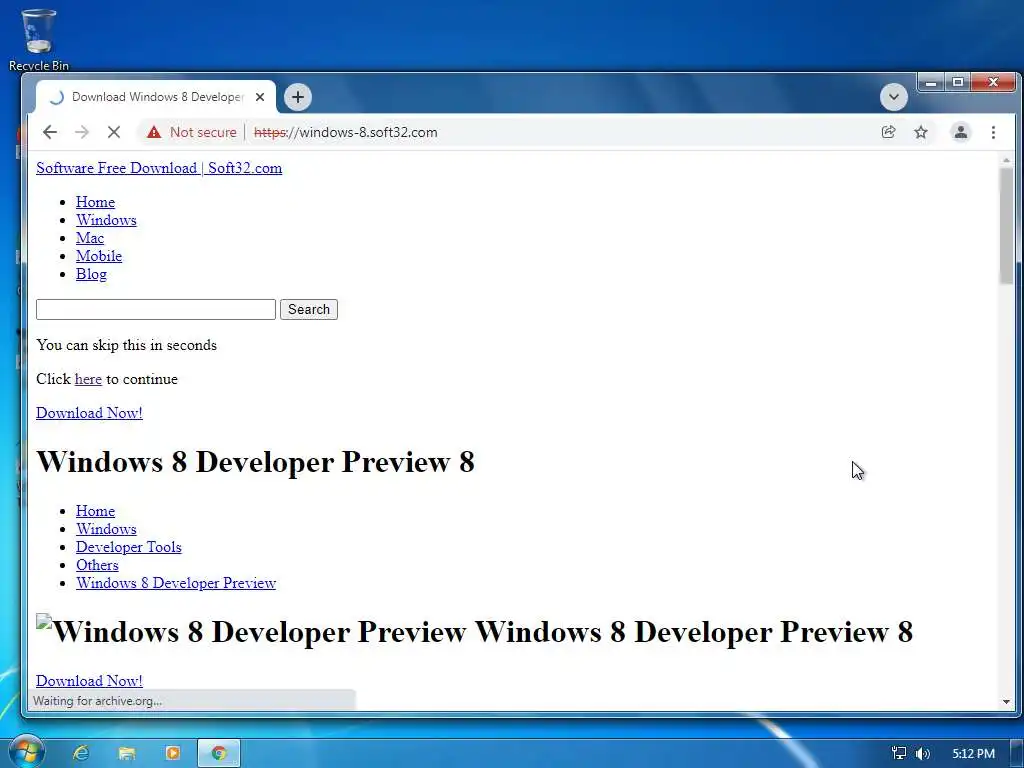The width and height of the screenshot is (1024, 768).
Task: Open Chrome's three-dot menu
Action: pyautogui.click(x=993, y=132)
